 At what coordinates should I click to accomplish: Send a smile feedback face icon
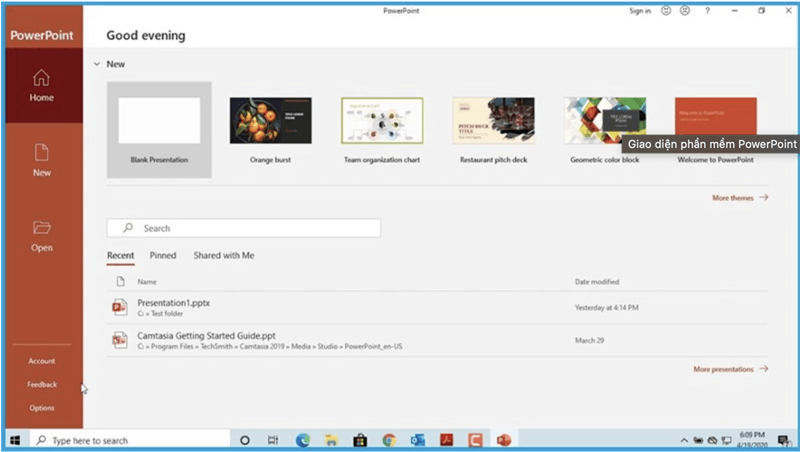(664, 11)
